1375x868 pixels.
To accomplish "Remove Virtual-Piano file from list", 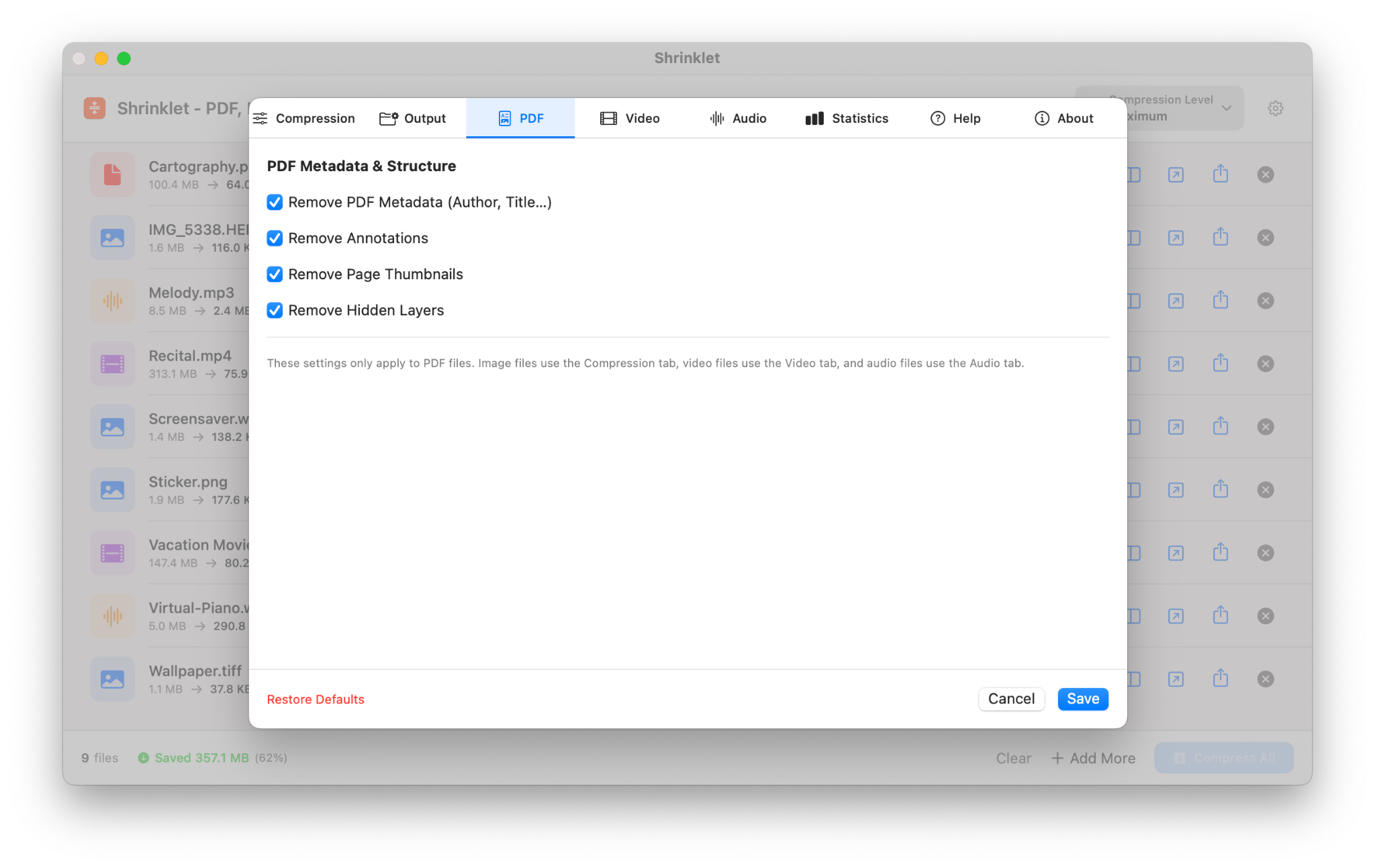I will tap(1266, 616).
